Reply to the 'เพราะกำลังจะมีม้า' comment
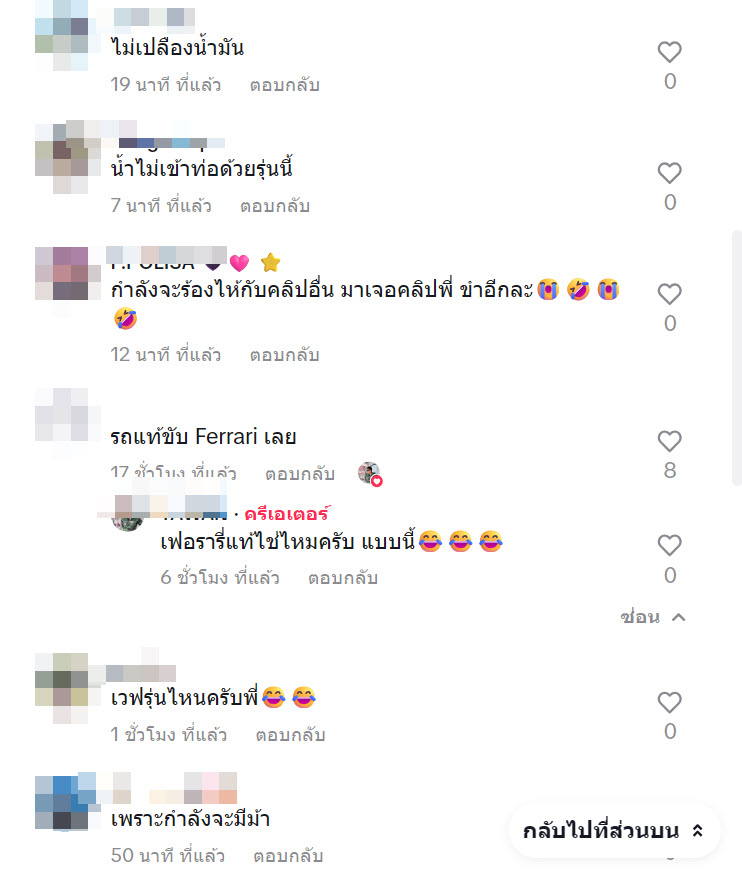This screenshot has height=878, width=742. pyautogui.click(x=288, y=856)
